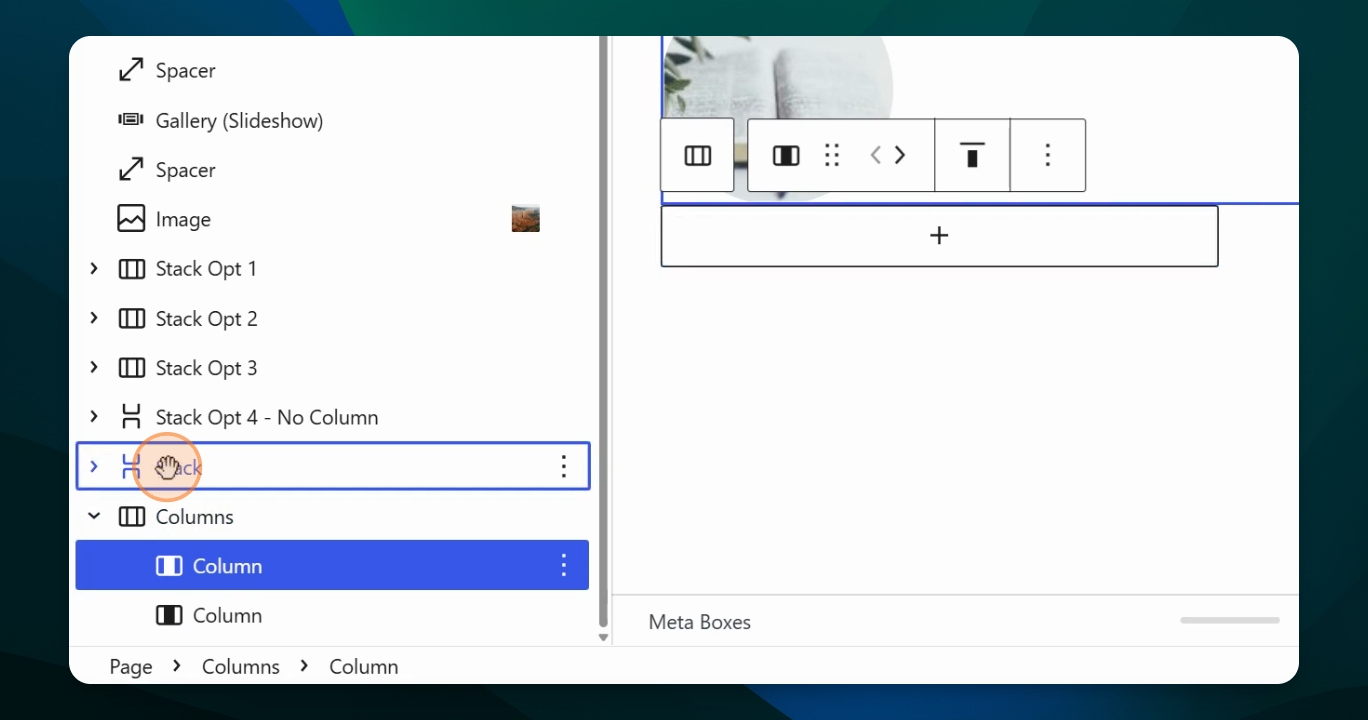Click the list view vertical scrollbar
This screenshot has height=720, width=1368.
(603, 330)
